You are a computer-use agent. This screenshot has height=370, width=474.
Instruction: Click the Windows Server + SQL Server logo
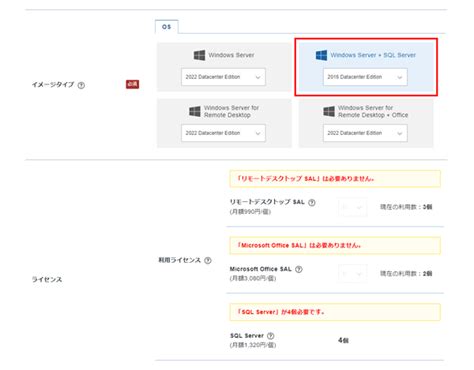click(321, 55)
